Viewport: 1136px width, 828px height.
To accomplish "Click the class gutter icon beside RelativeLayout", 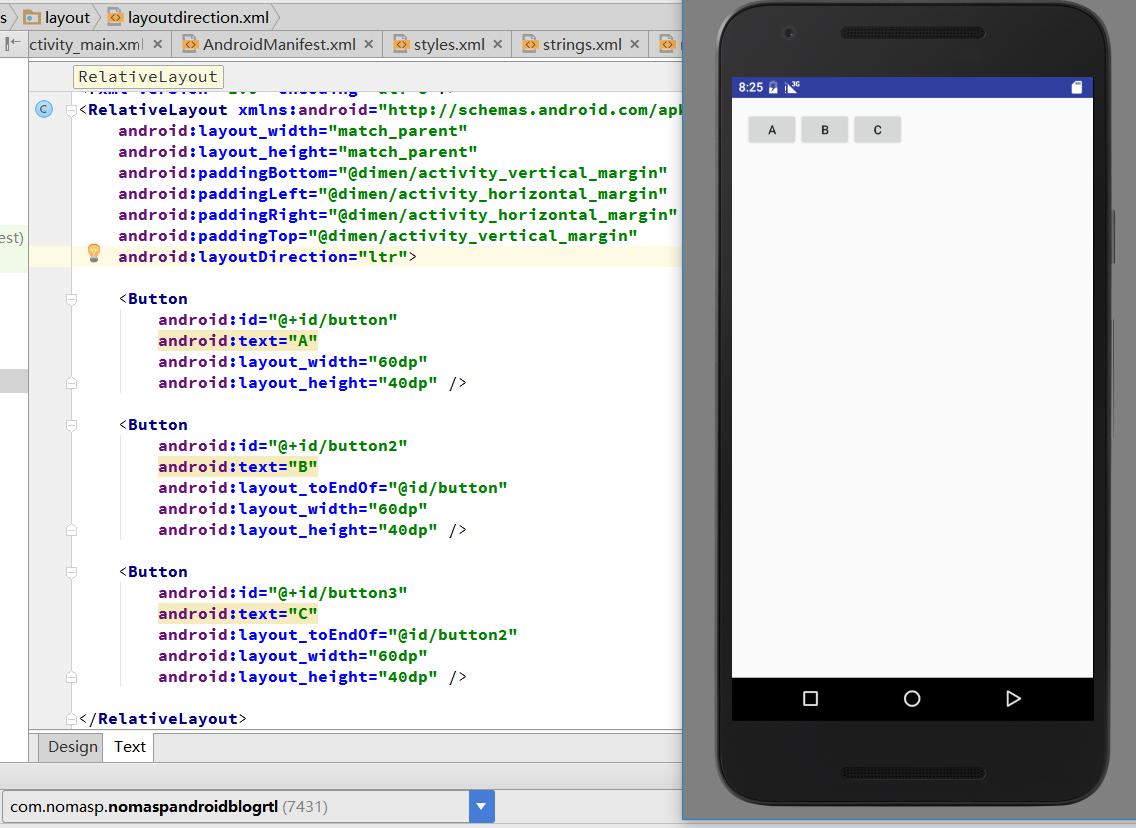I will tap(44, 109).
